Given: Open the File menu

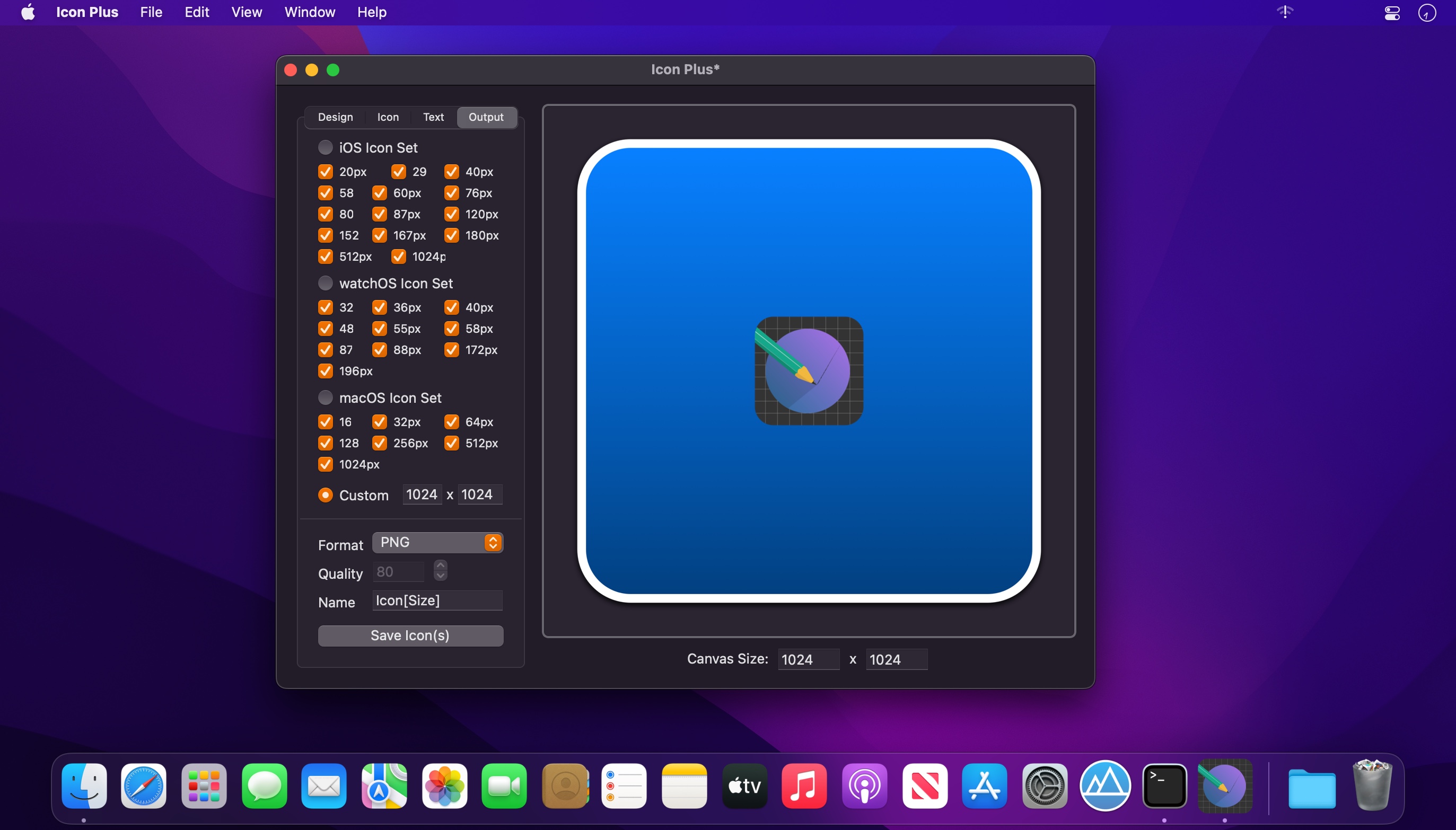Looking at the screenshot, I should coord(151,12).
